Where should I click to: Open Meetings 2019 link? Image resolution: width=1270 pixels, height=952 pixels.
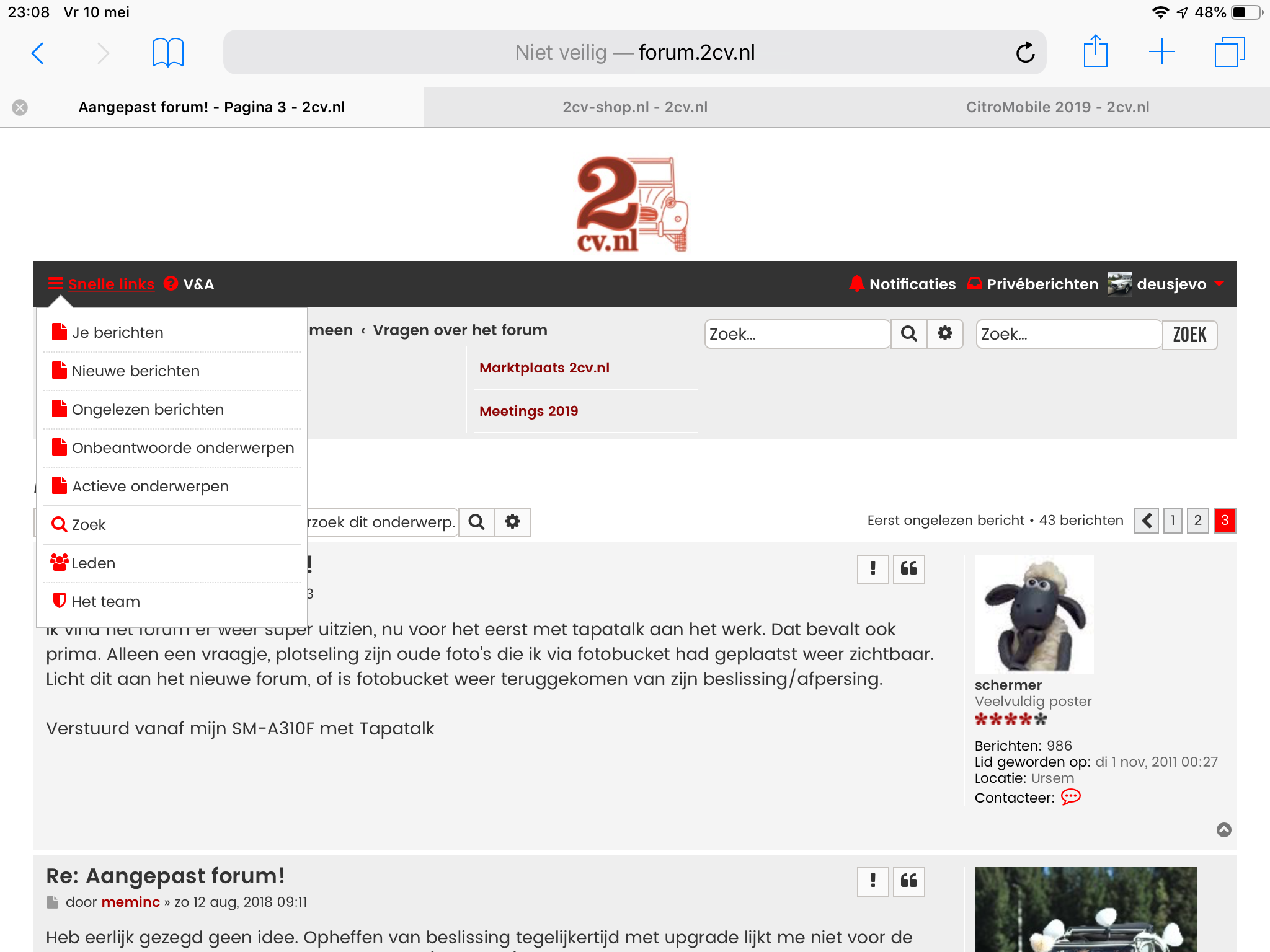click(x=528, y=411)
